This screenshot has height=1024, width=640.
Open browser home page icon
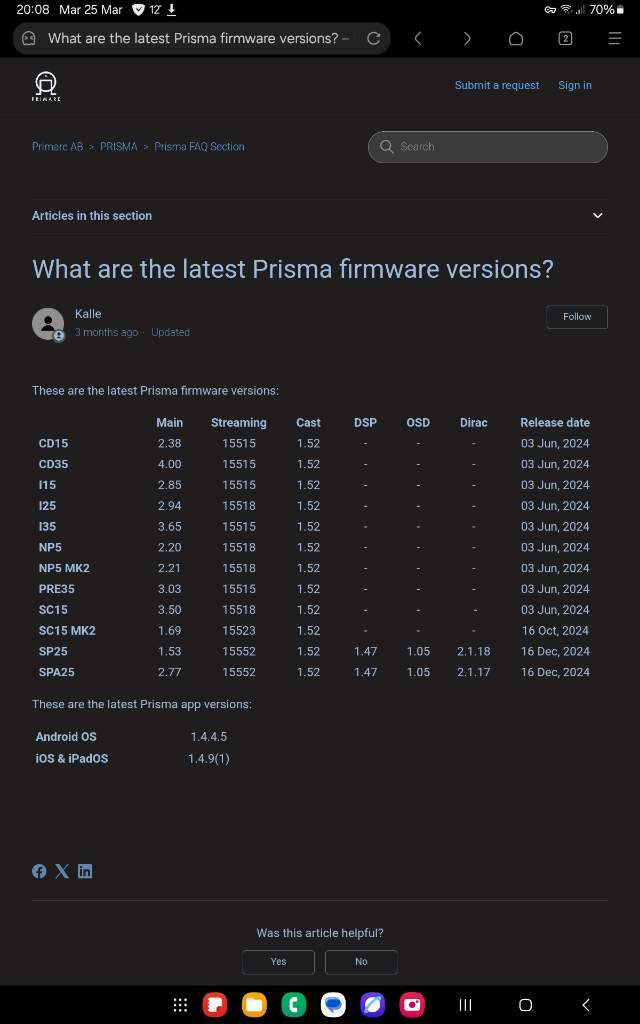pos(516,39)
